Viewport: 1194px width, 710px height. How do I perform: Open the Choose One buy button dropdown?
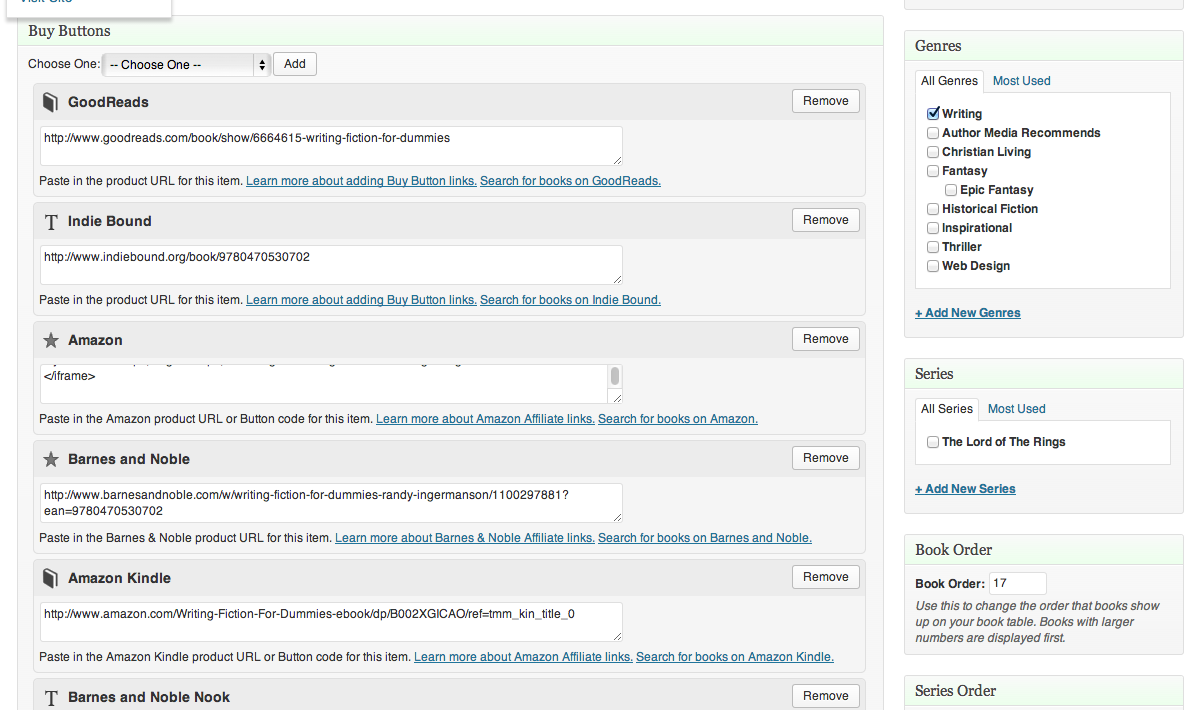coord(187,65)
